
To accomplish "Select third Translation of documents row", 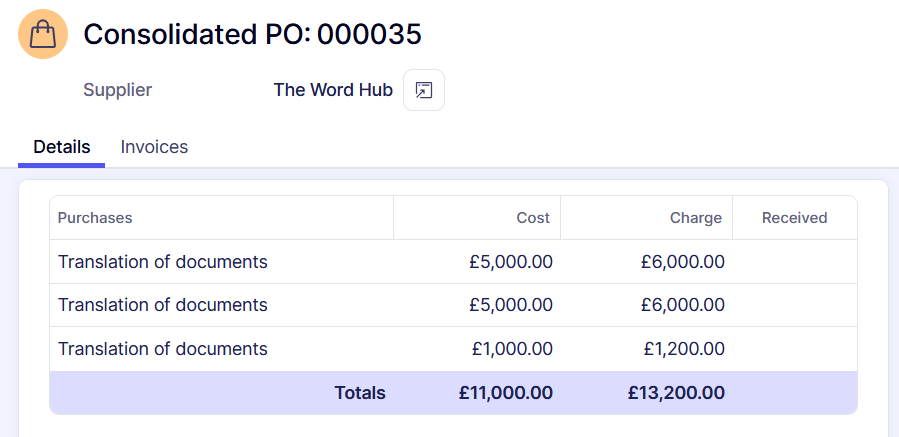I will click(x=163, y=349).
